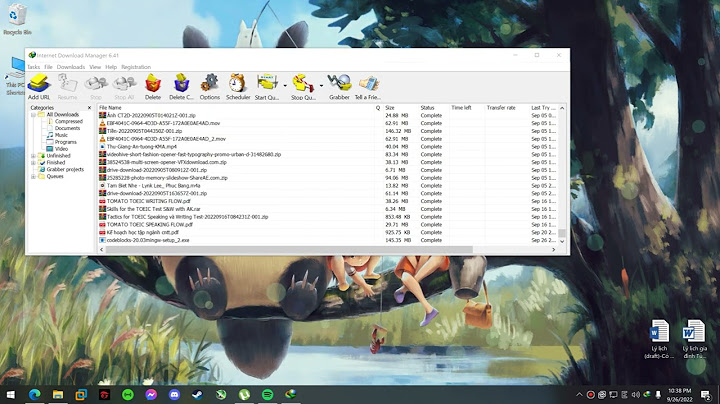Viewport: 720px width, 404px height.
Task: Sort by Time left column header
Action: (x=467, y=107)
